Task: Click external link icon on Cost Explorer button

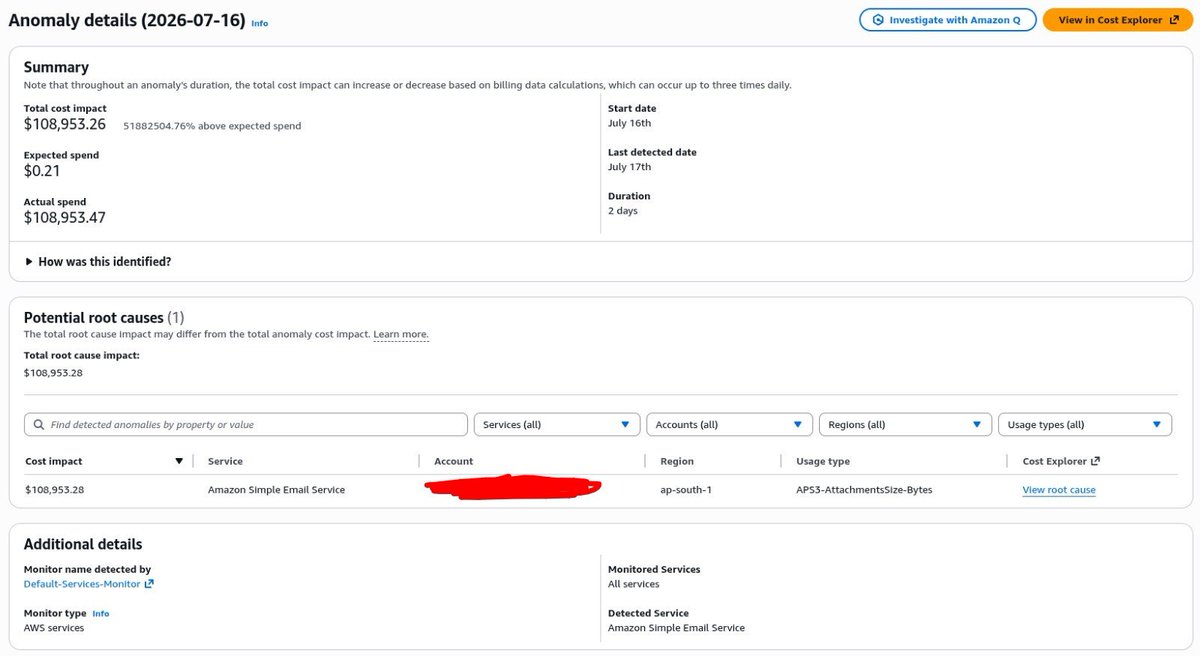Action: click(x=1173, y=20)
